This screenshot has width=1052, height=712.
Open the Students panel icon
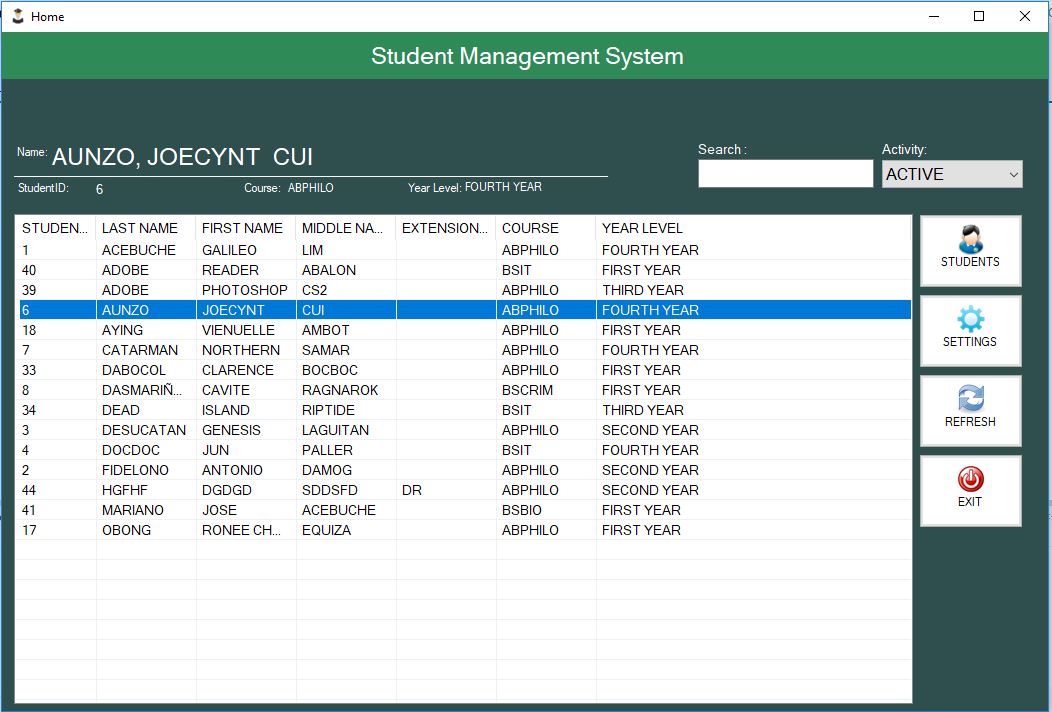point(970,240)
